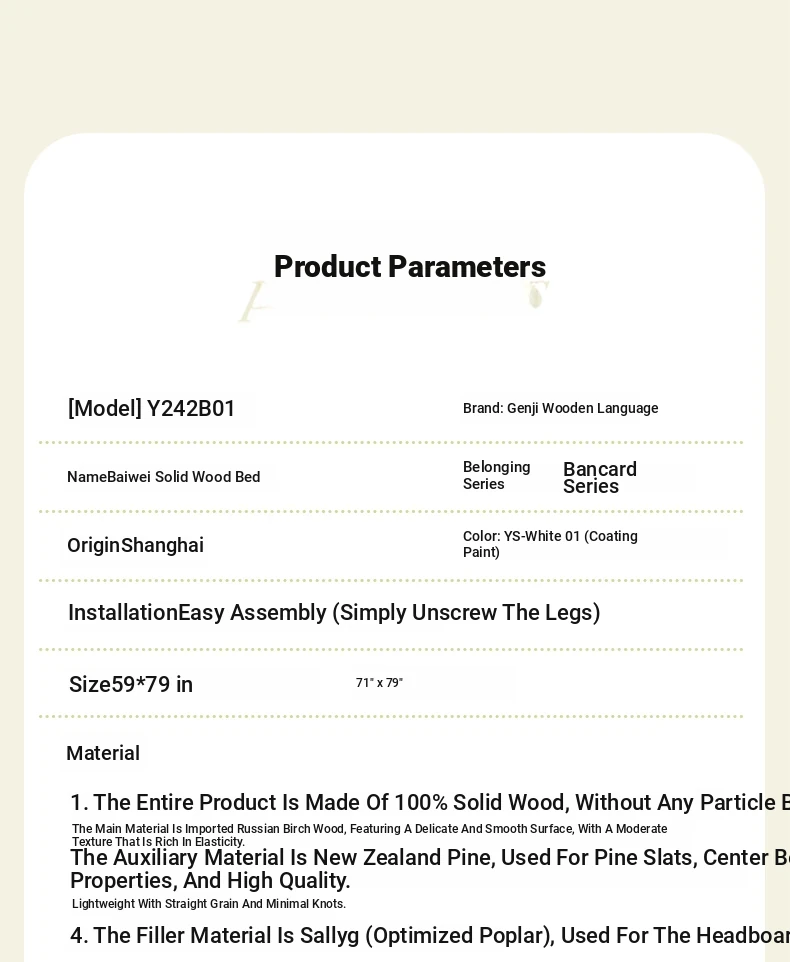Click the faded decorative mark below Parameters

[537, 295]
